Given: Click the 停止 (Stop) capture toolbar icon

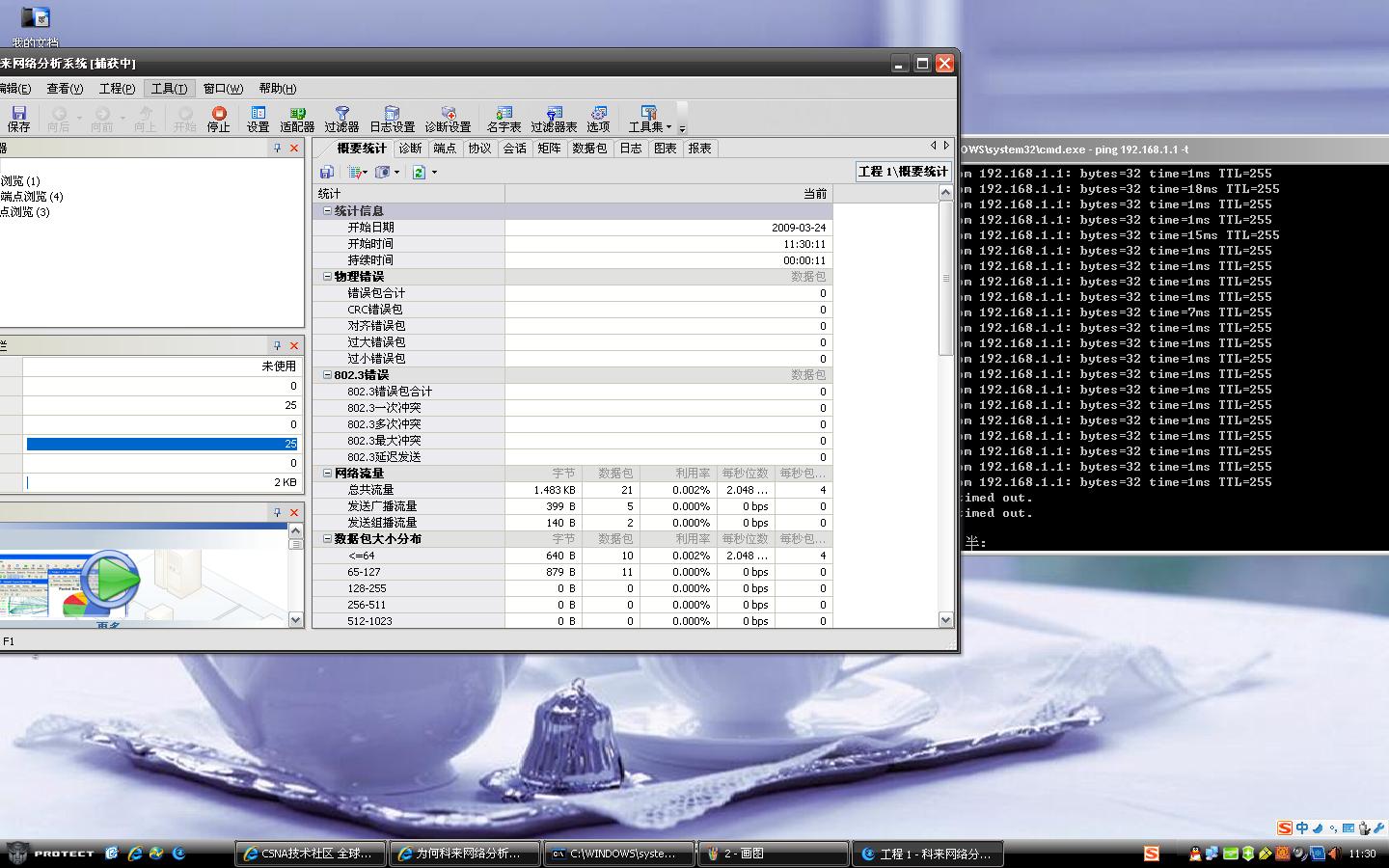Looking at the screenshot, I should pyautogui.click(x=219, y=119).
